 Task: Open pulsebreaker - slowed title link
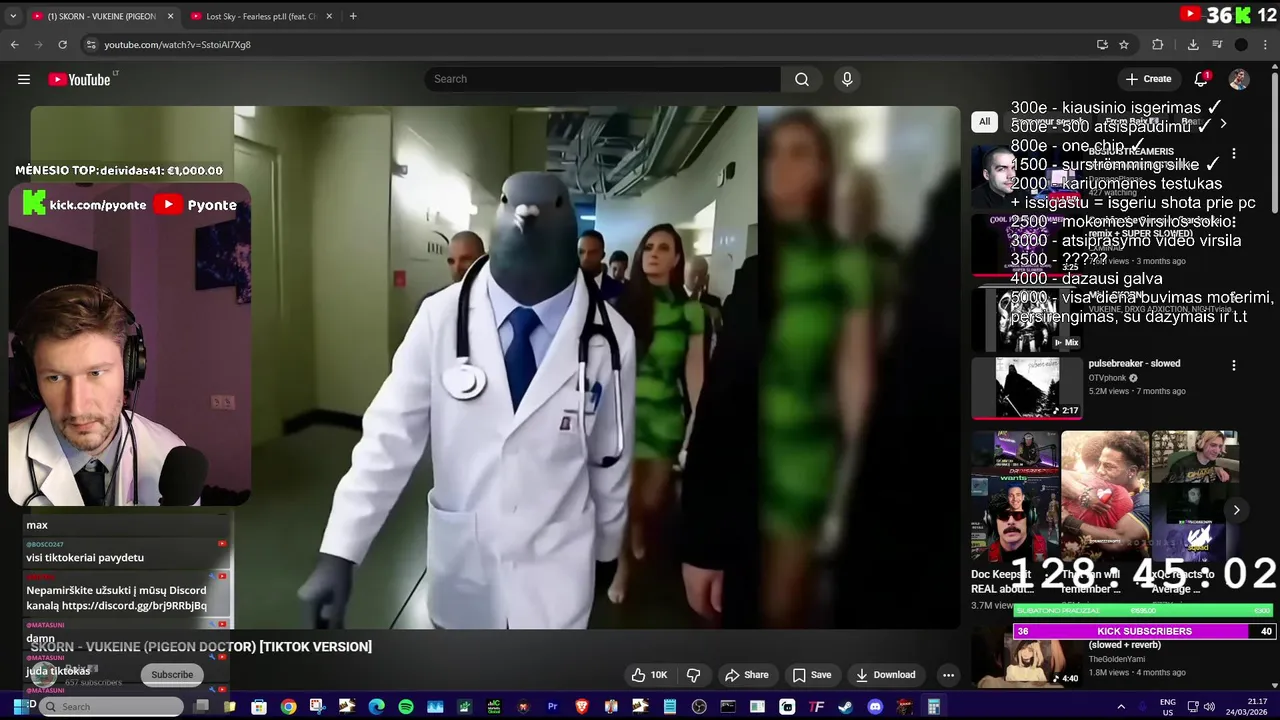point(1134,364)
